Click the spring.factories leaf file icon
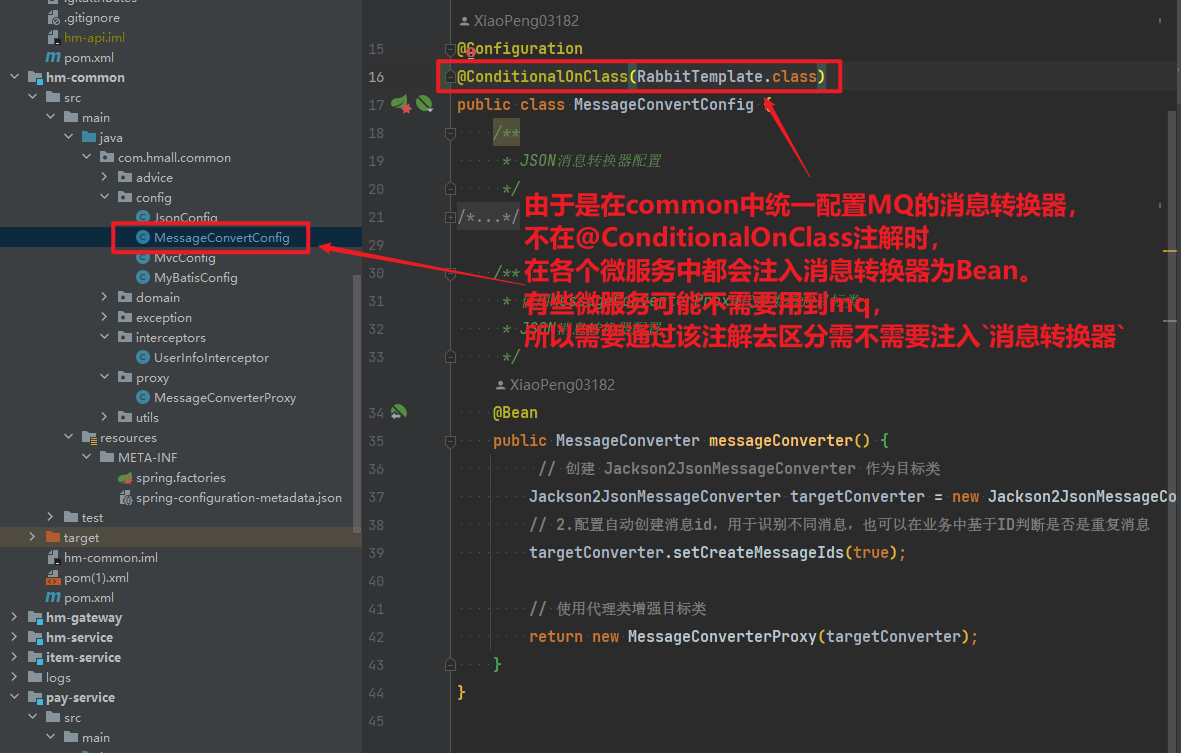This screenshot has width=1181, height=753. [x=126, y=478]
